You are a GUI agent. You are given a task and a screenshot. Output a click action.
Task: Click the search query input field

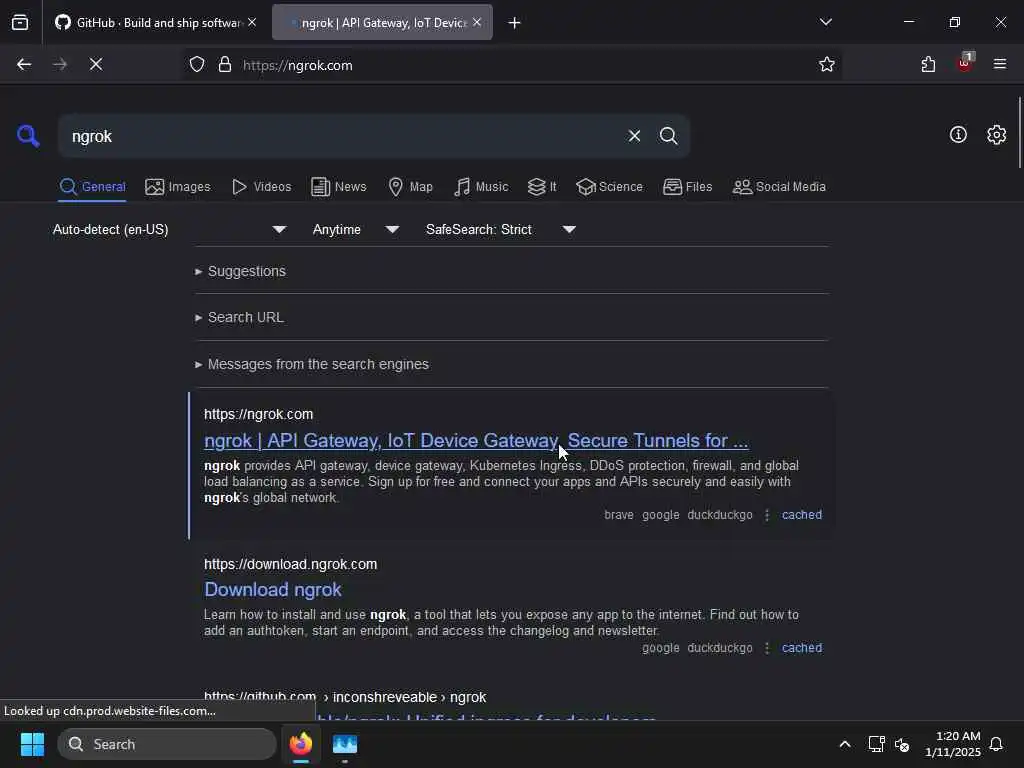click(x=343, y=136)
